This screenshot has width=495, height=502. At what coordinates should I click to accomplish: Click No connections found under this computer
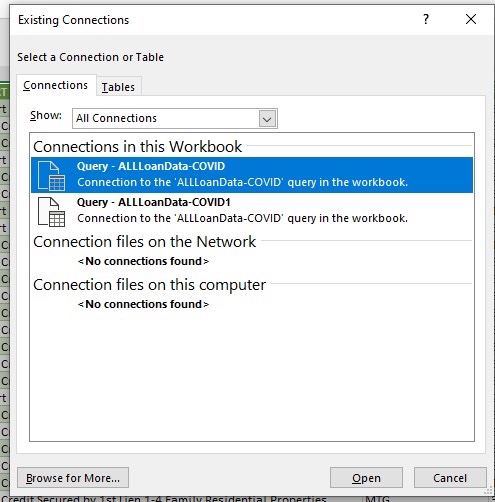[x=143, y=304]
